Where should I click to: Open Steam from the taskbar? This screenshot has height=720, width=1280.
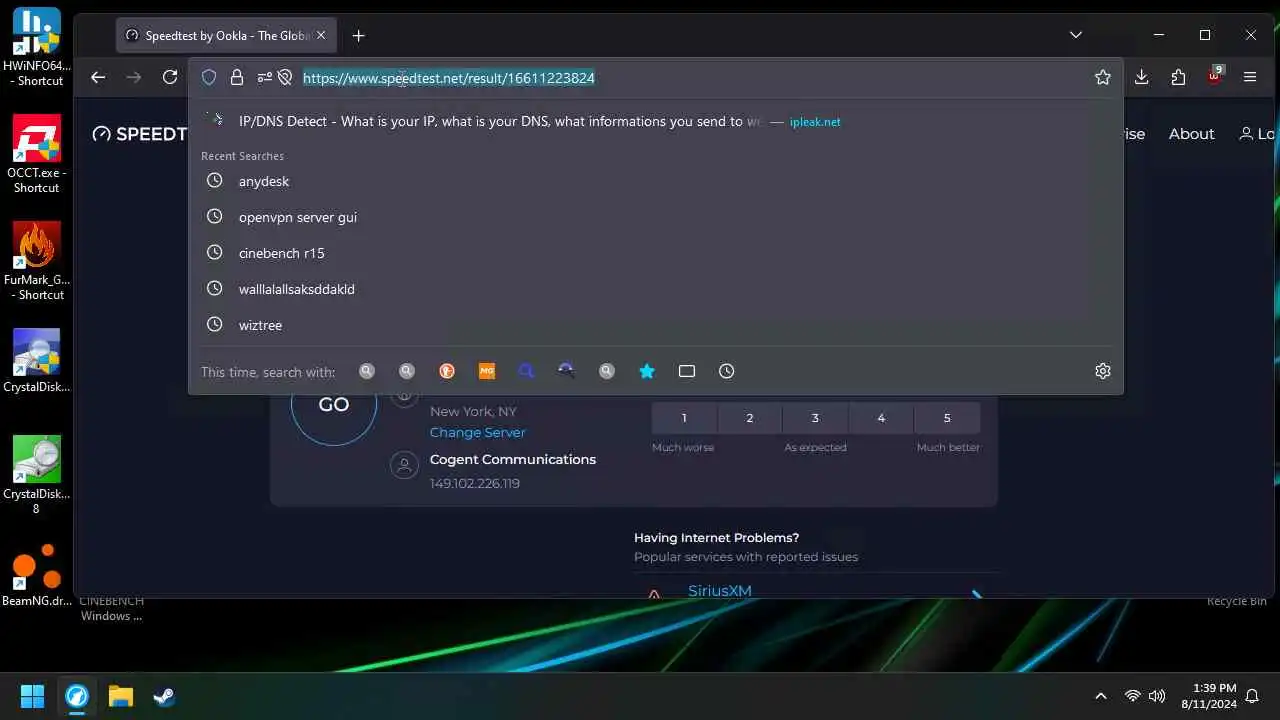pyautogui.click(x=164, y=696)
